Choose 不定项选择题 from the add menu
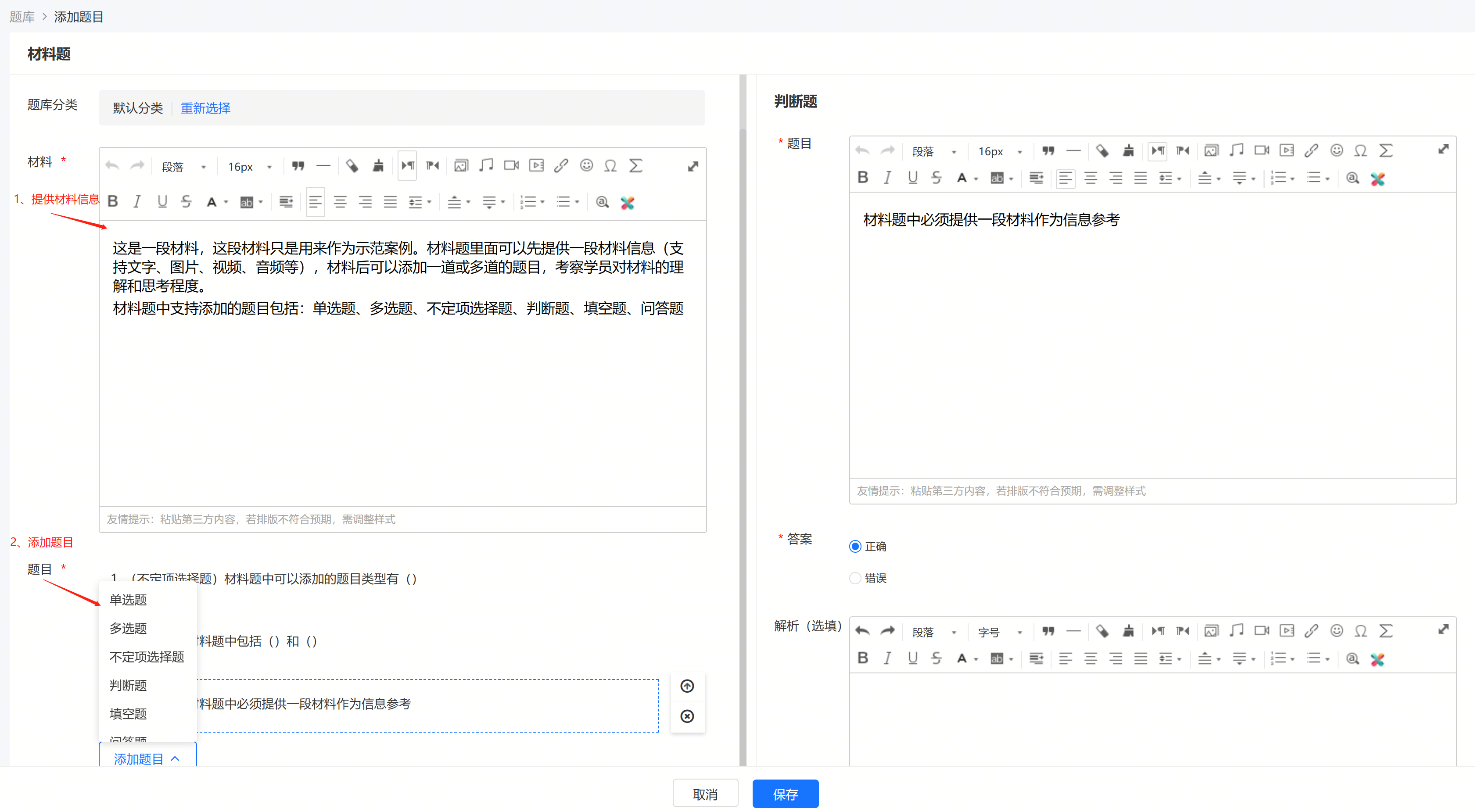This screenshot has height=812, width=1475. click(147, 657)
